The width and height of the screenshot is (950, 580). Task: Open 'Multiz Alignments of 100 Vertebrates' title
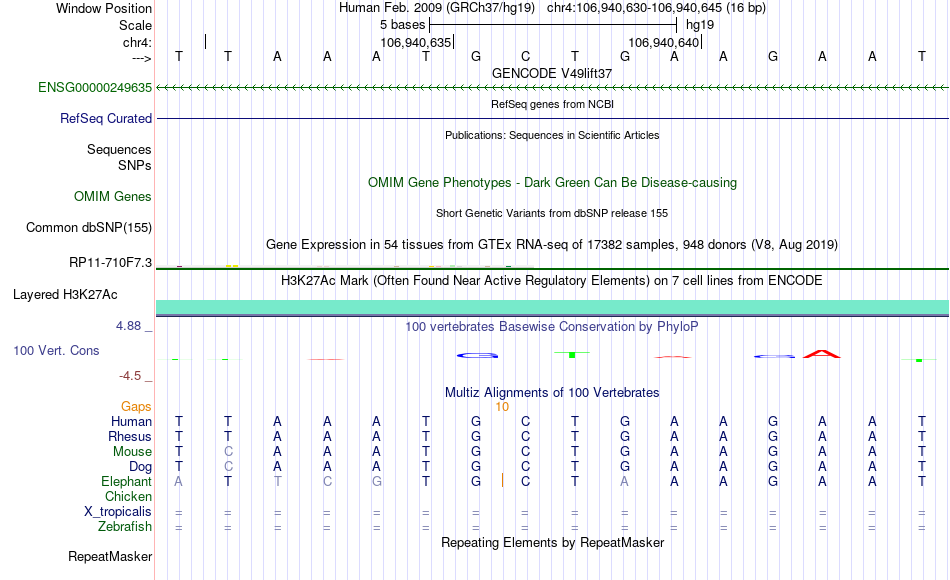point(552,393)
